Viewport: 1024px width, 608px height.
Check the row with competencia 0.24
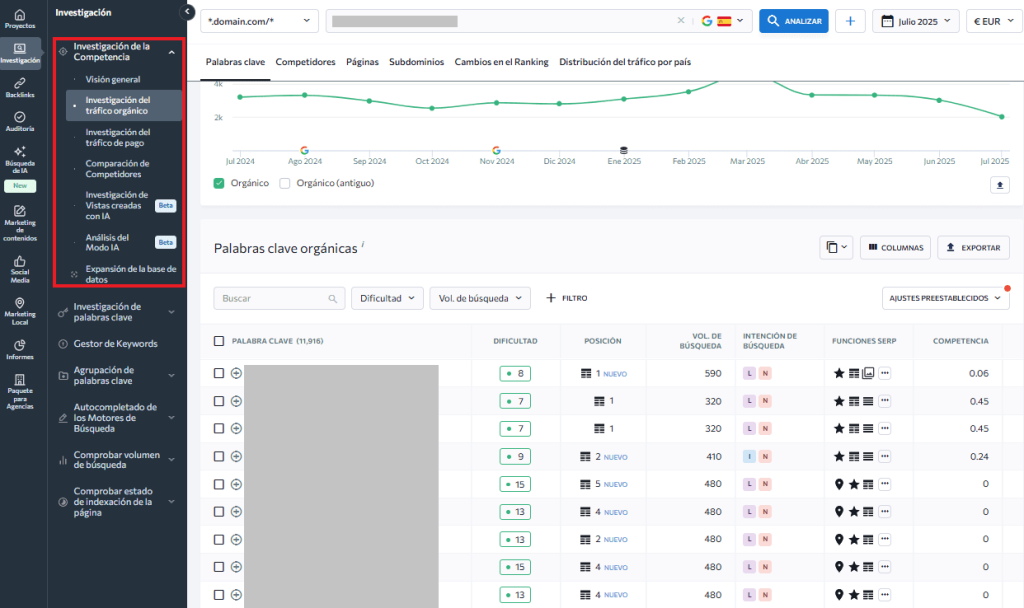219,456
